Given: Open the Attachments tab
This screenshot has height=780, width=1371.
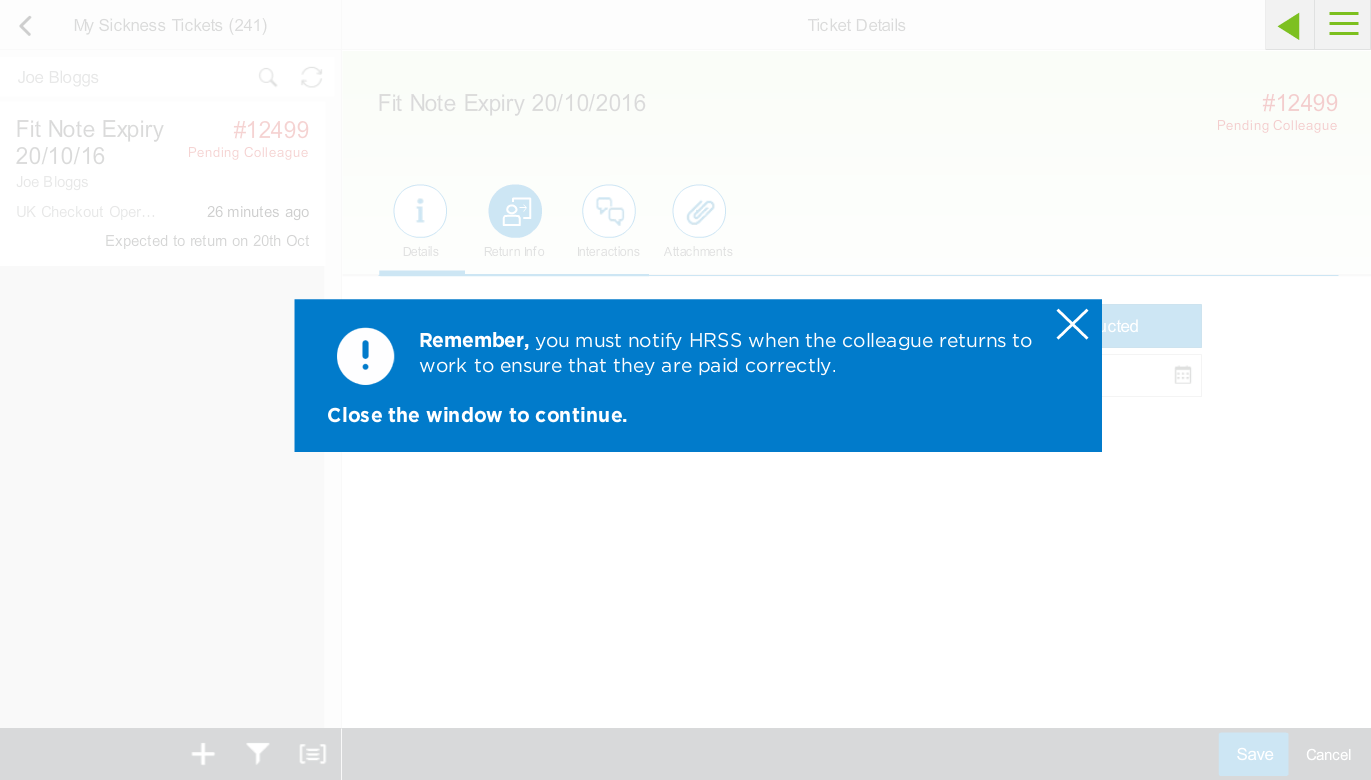Looking at the screenshot, I should 699,211.
